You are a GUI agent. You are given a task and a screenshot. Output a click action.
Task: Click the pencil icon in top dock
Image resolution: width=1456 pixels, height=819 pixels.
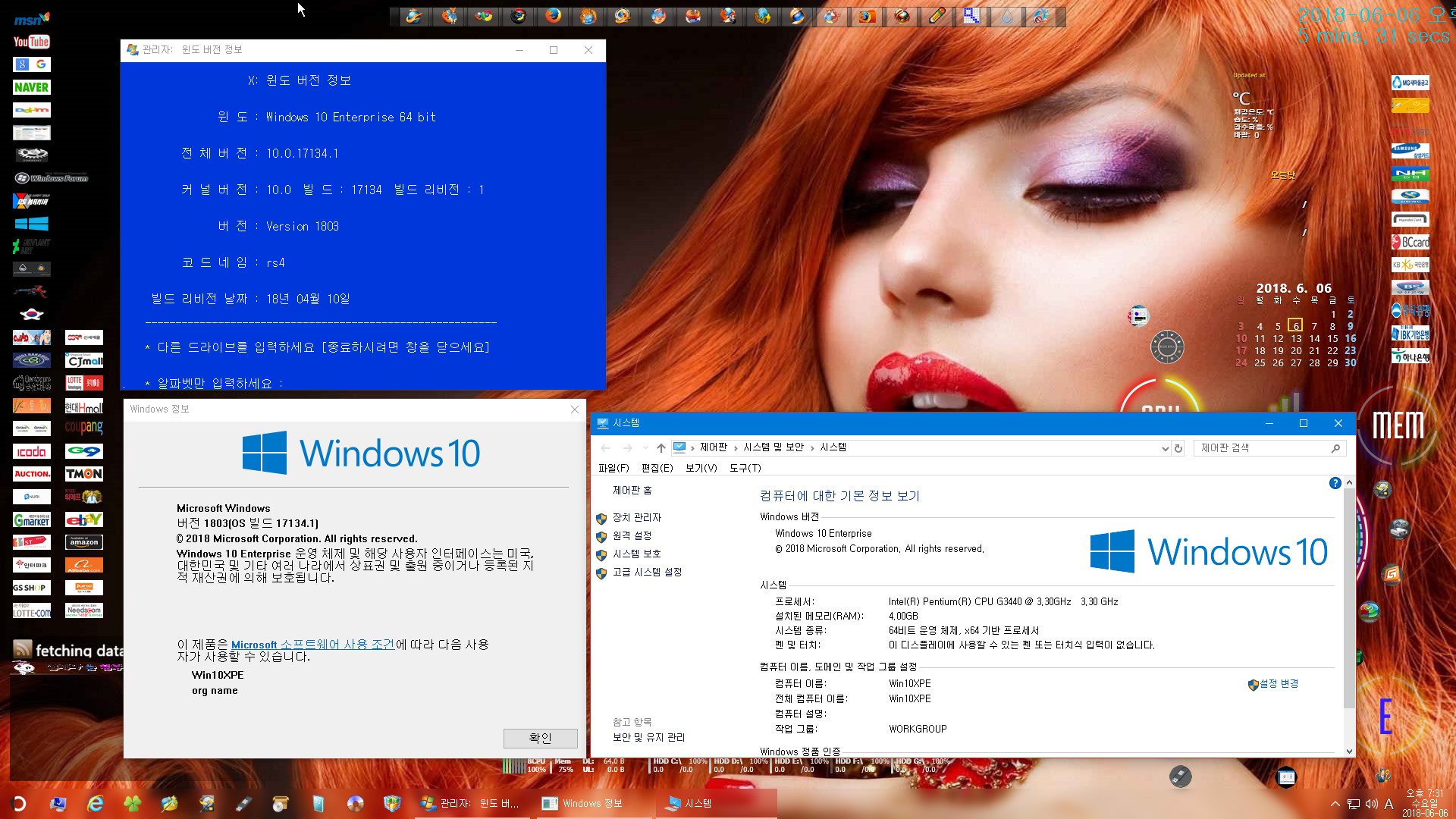click(937, 16)
